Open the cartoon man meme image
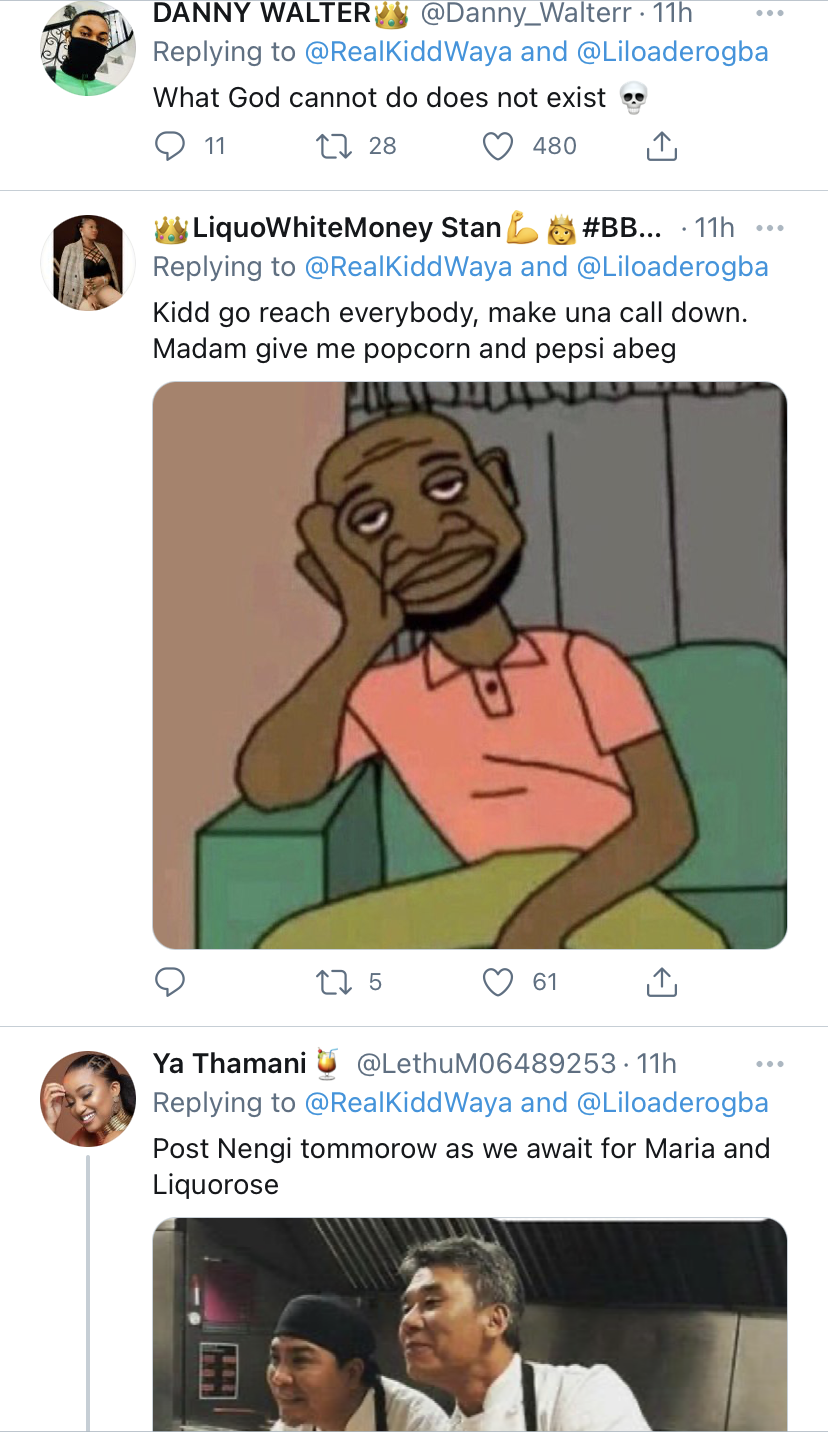Screen dimensions: 828x1432 pyautogui.click(x=469, y=665)
